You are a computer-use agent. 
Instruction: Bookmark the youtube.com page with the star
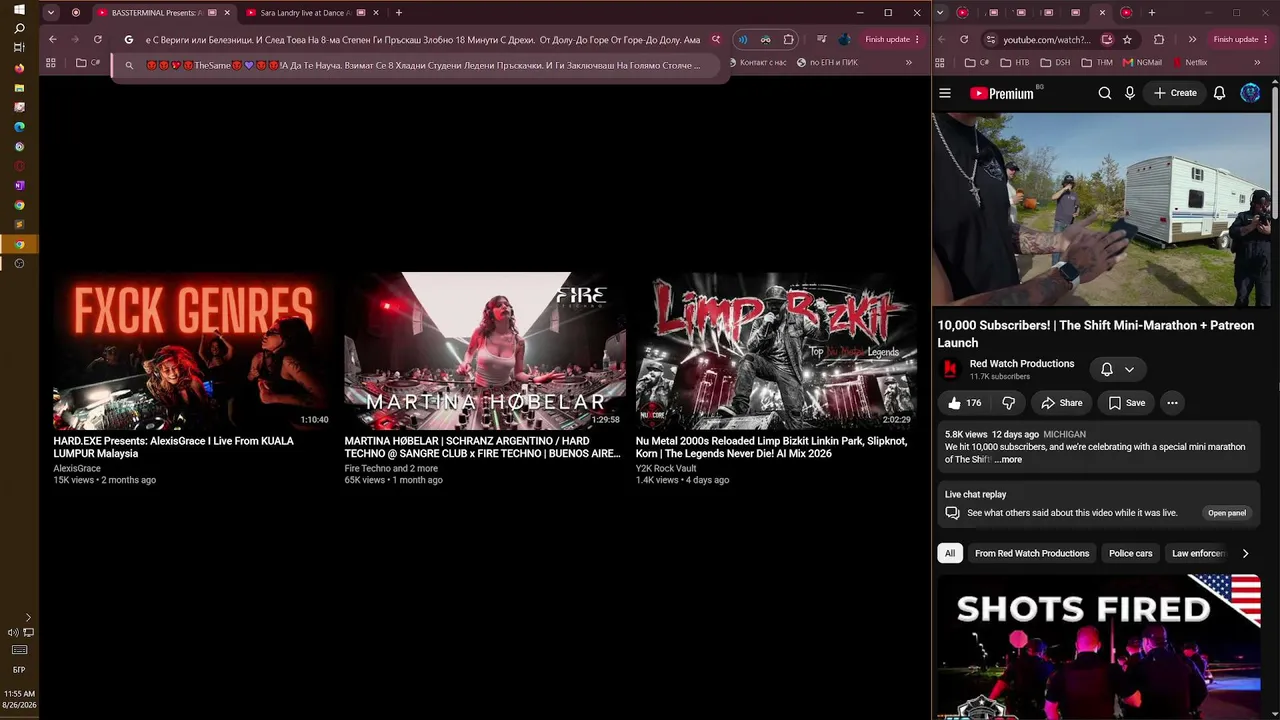[x=1127, y=40]
